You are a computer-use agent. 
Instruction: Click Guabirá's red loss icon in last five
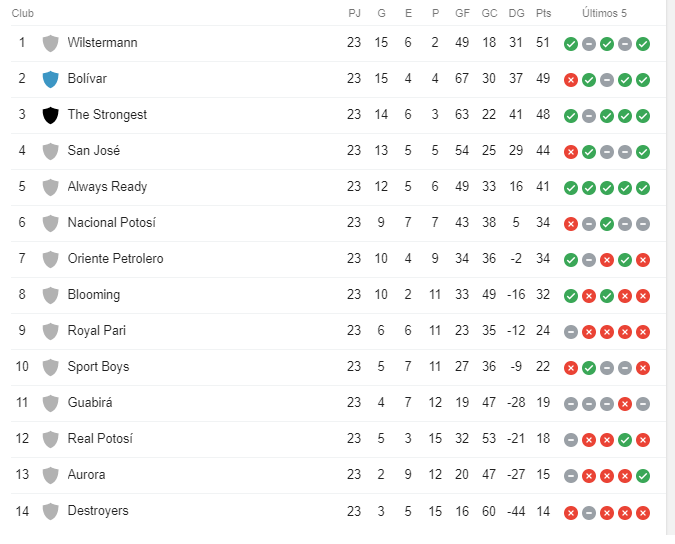625,404
